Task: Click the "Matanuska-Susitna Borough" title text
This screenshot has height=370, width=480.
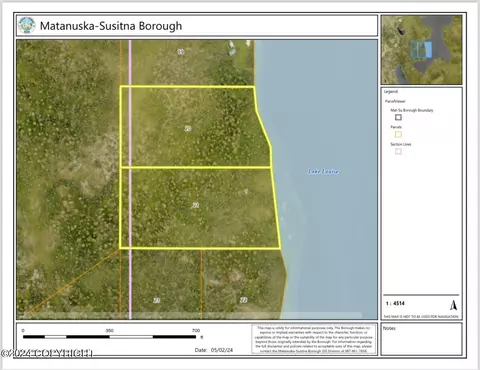Action: click(111, 26)
